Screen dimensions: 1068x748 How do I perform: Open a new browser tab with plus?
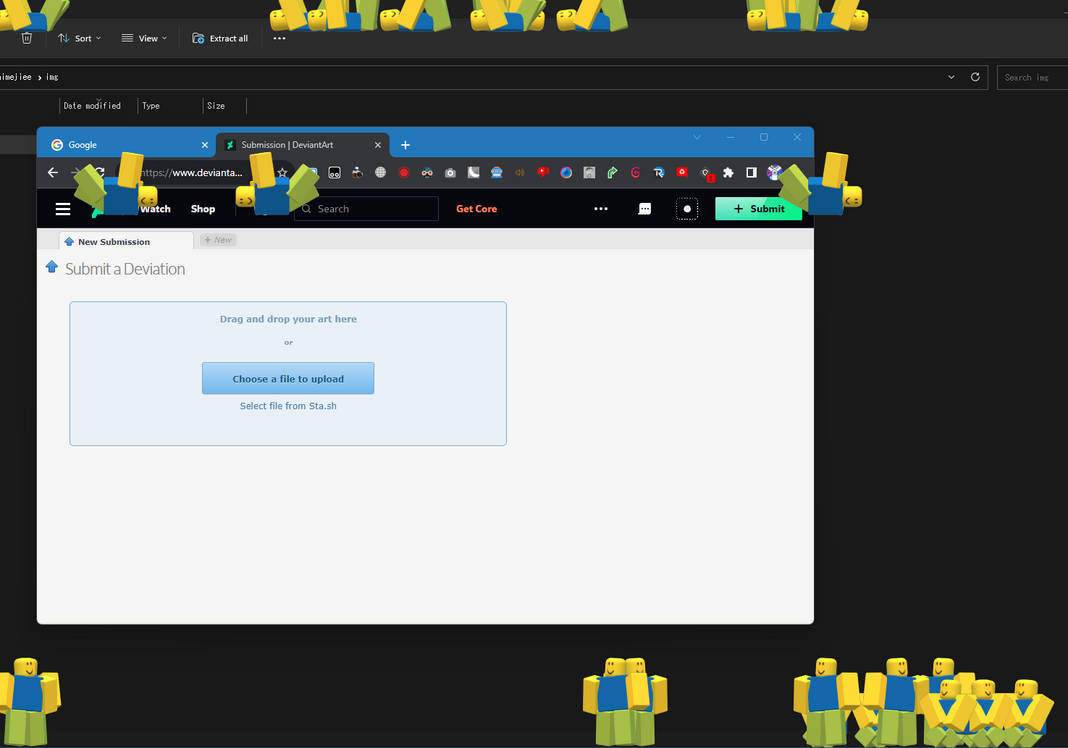pyautogui.click(x=405, y=145)
